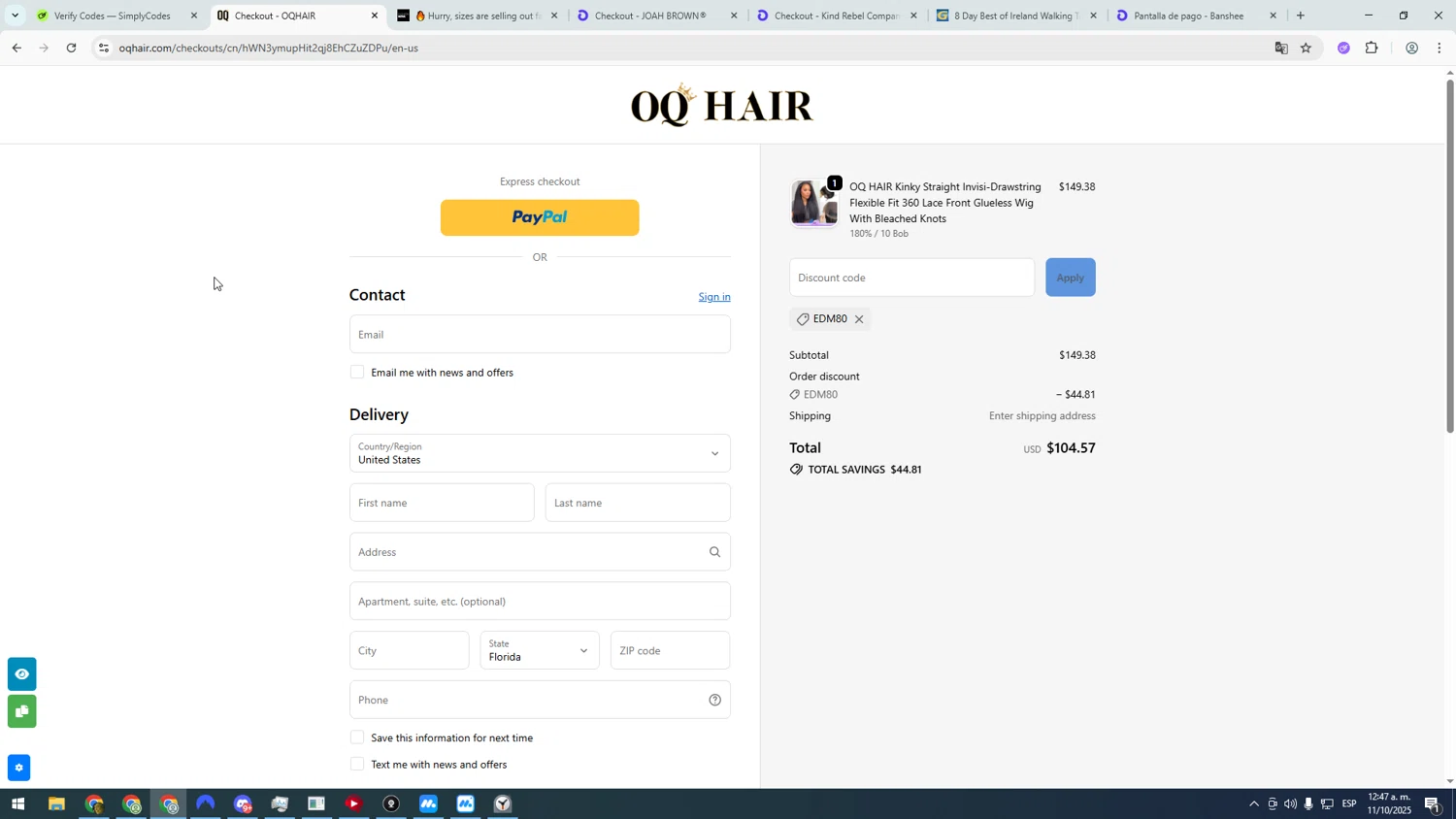This screenshot has width=1456, height=819.
Task: Click the phone help question mark icon
Action: point(715,701)
